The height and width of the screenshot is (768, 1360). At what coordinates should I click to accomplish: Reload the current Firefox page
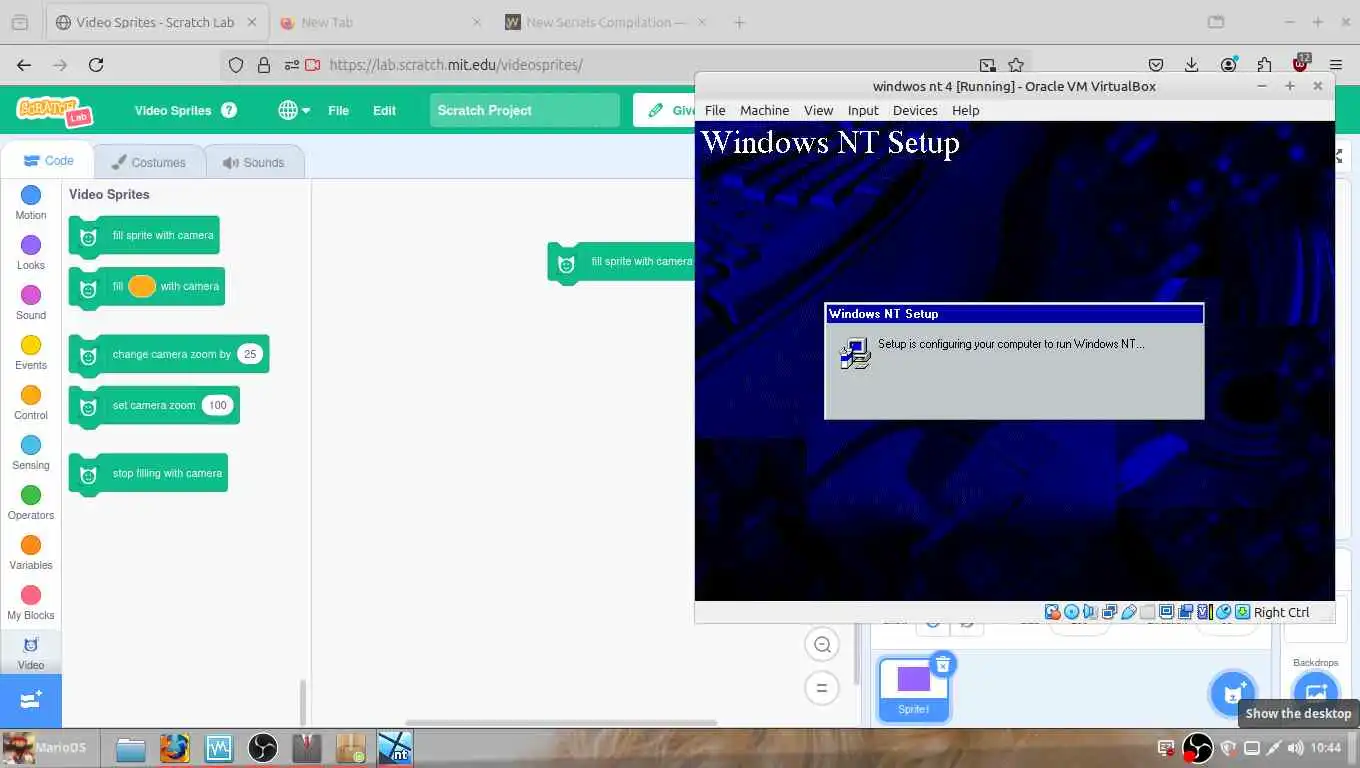click(x=96, y=65)
